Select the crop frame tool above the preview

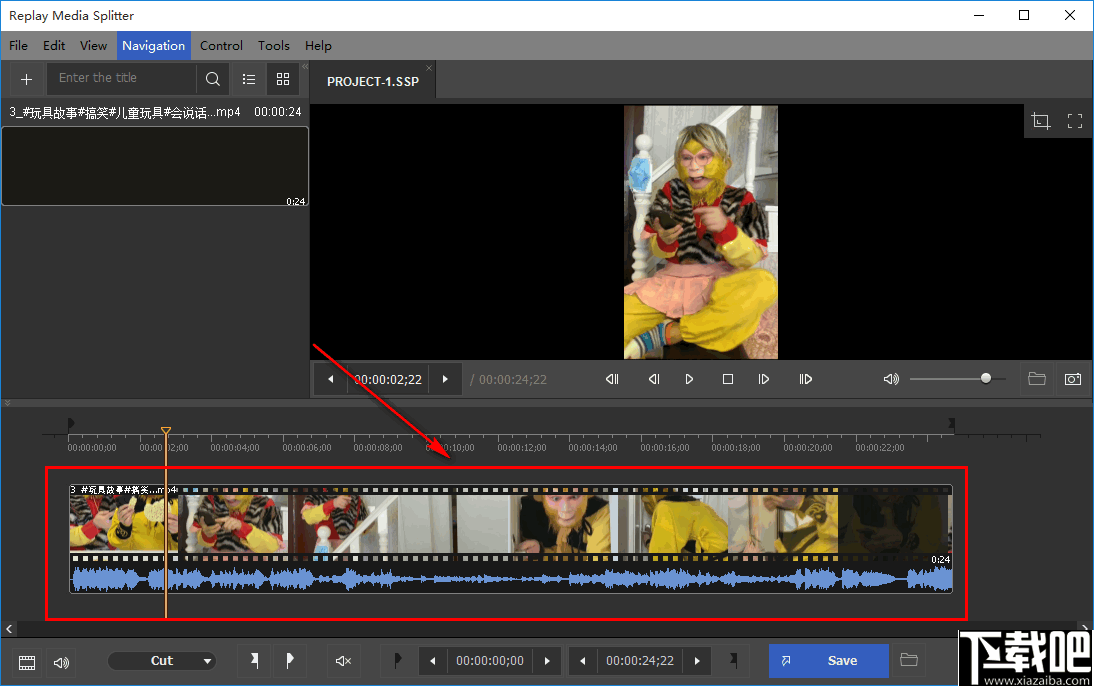pos(1040,120)
